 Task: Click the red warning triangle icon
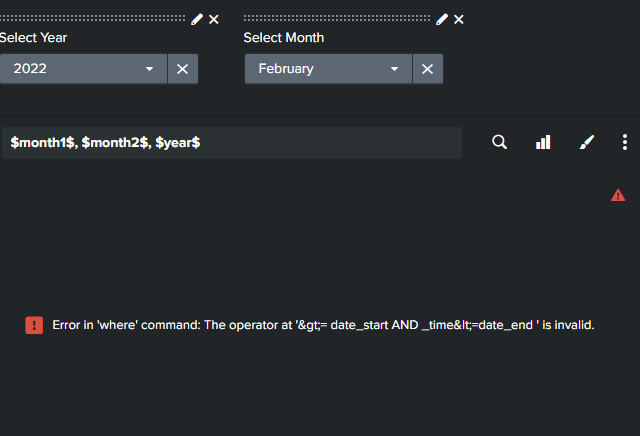(618, 195)
